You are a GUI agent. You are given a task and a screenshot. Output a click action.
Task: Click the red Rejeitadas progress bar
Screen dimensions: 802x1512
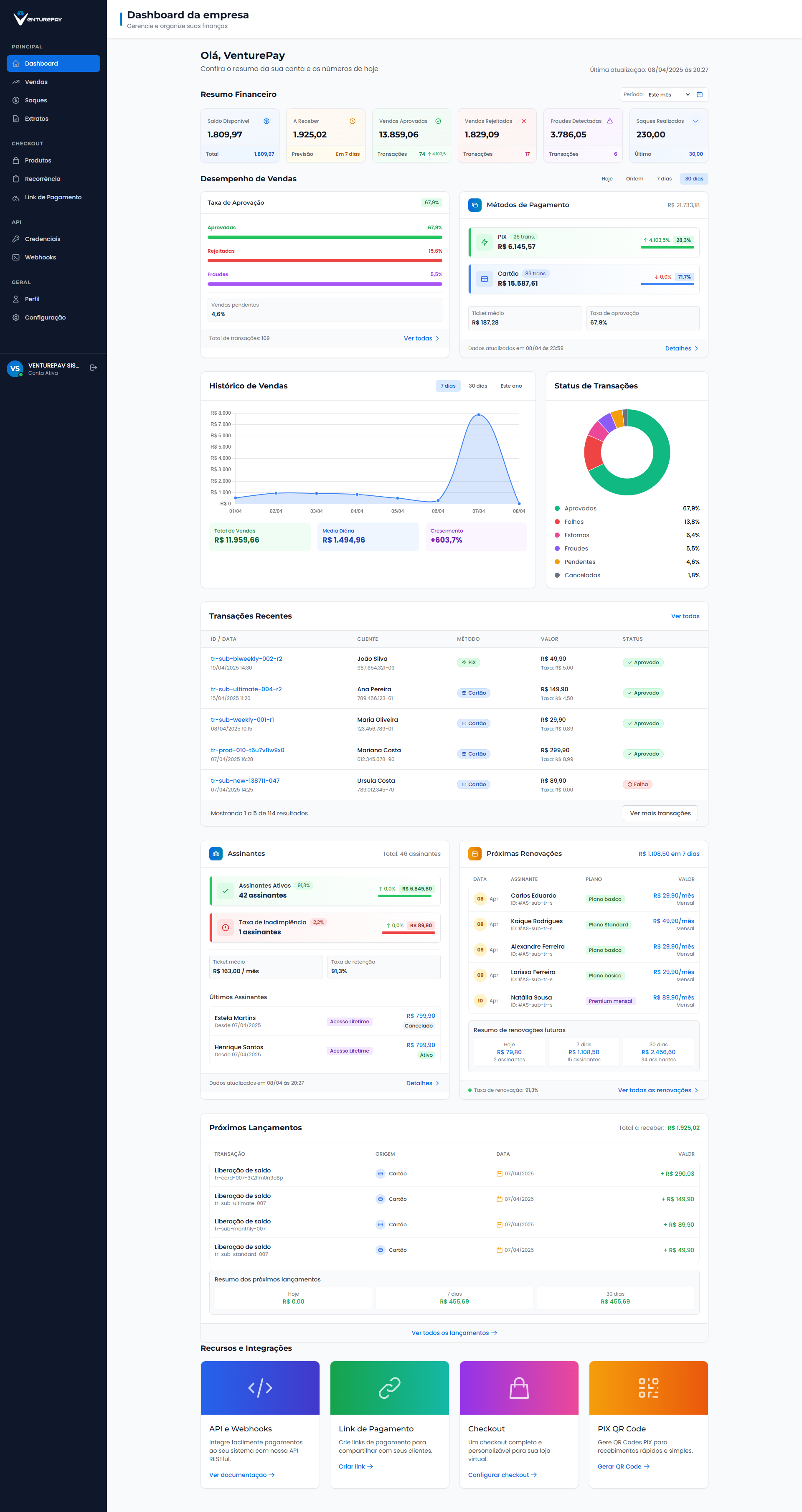coord(325,261)
